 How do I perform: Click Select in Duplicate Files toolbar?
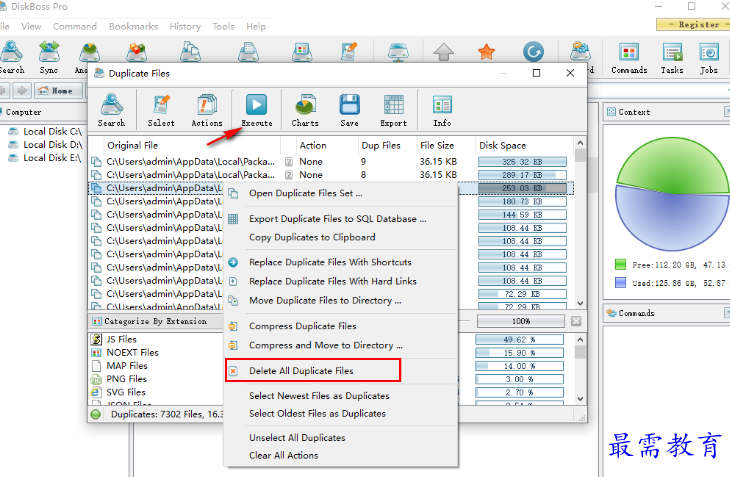point(161,110)
